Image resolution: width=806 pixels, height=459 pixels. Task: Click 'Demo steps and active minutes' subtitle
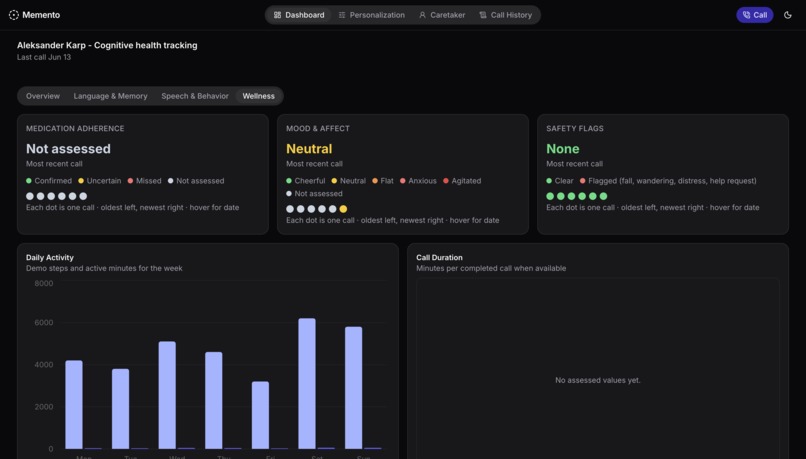[x=104, y=268]
